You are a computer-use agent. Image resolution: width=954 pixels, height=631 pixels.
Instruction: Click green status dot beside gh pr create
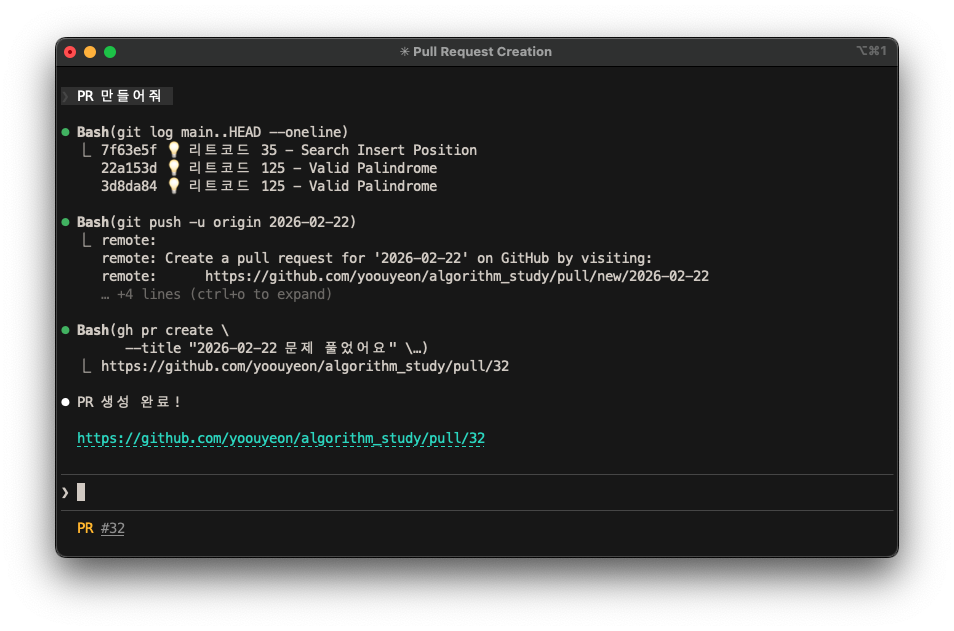(65, 330)
